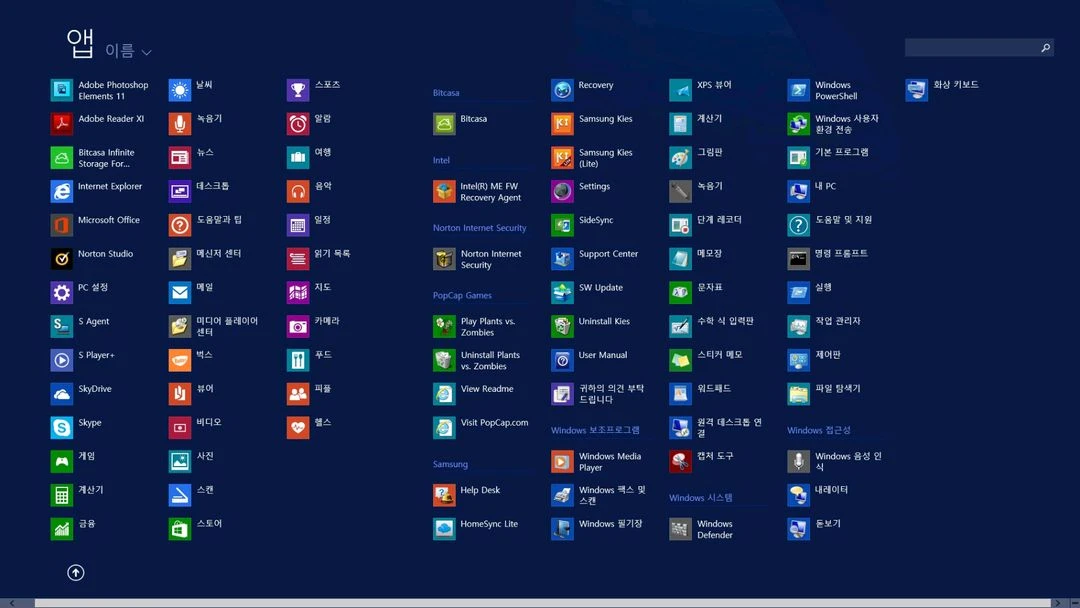The image size is (1080, 608).
Task: Open 금융 finance app icon
Action: tap(61, 529)
